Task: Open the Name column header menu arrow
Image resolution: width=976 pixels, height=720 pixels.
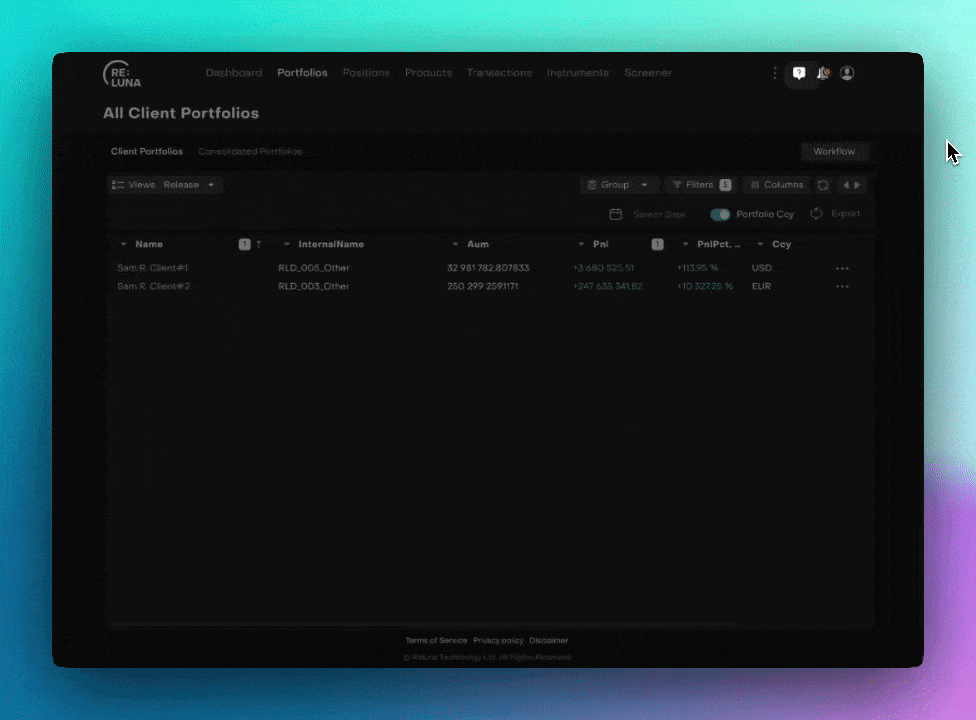Action: point(123,244)
